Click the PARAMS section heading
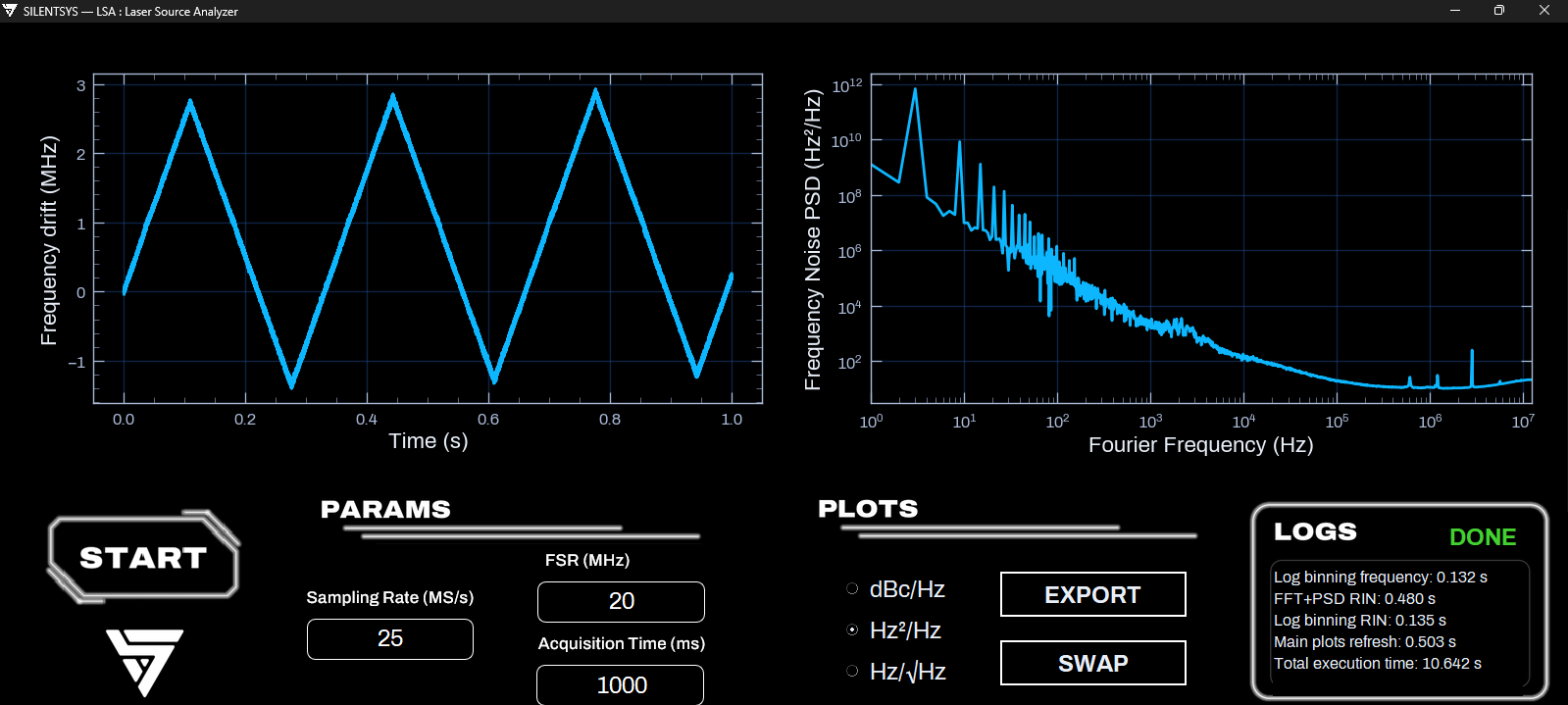 click(385, 509)
